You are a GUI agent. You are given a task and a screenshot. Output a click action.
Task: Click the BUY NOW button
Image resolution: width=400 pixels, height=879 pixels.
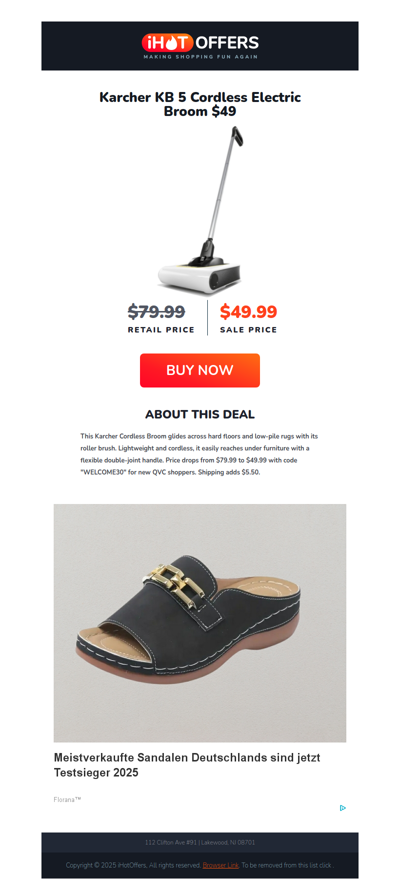click(x=200, y=370)
